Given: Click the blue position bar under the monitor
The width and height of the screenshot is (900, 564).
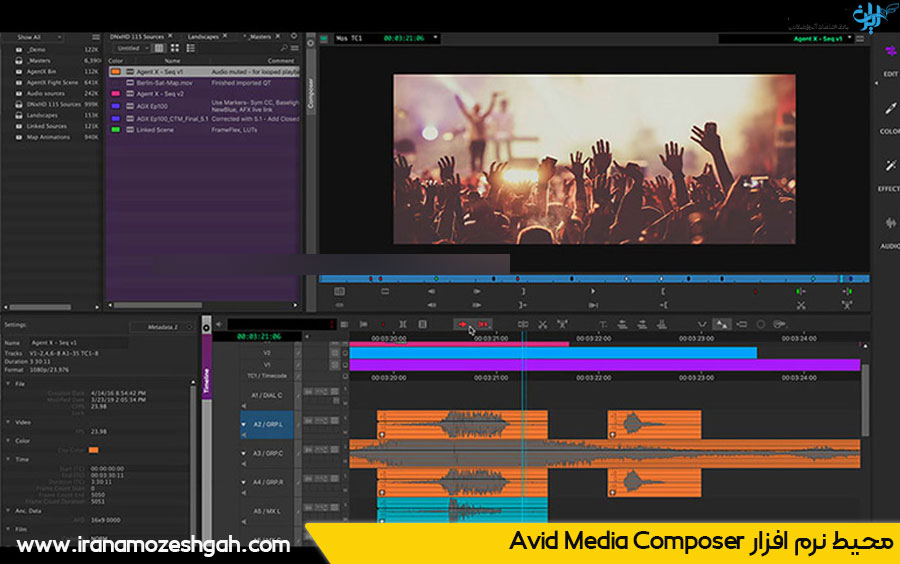Looking at the screenshot, I should pyautogui.click(x=594, y=279).
